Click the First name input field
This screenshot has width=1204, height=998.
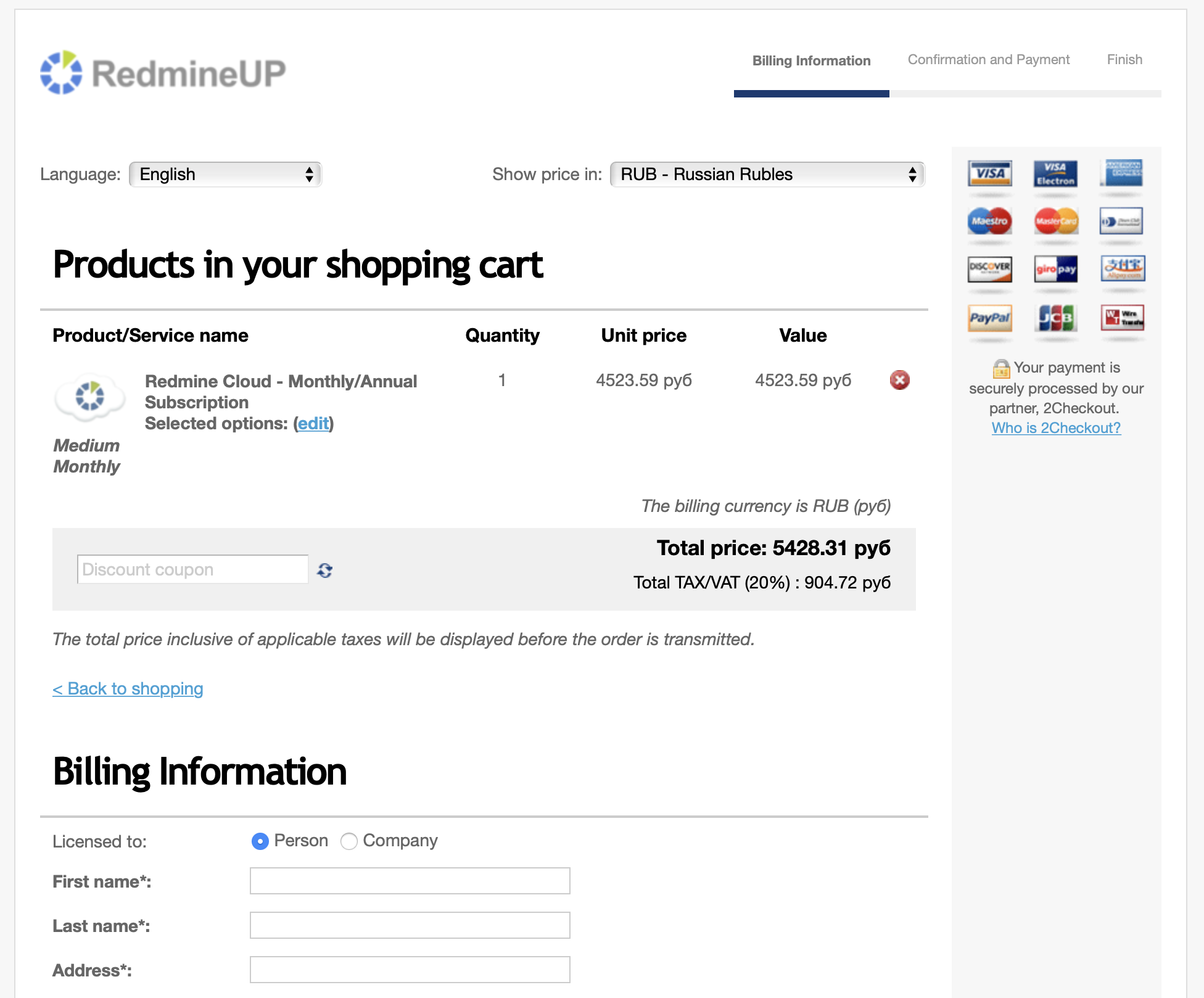410,881
